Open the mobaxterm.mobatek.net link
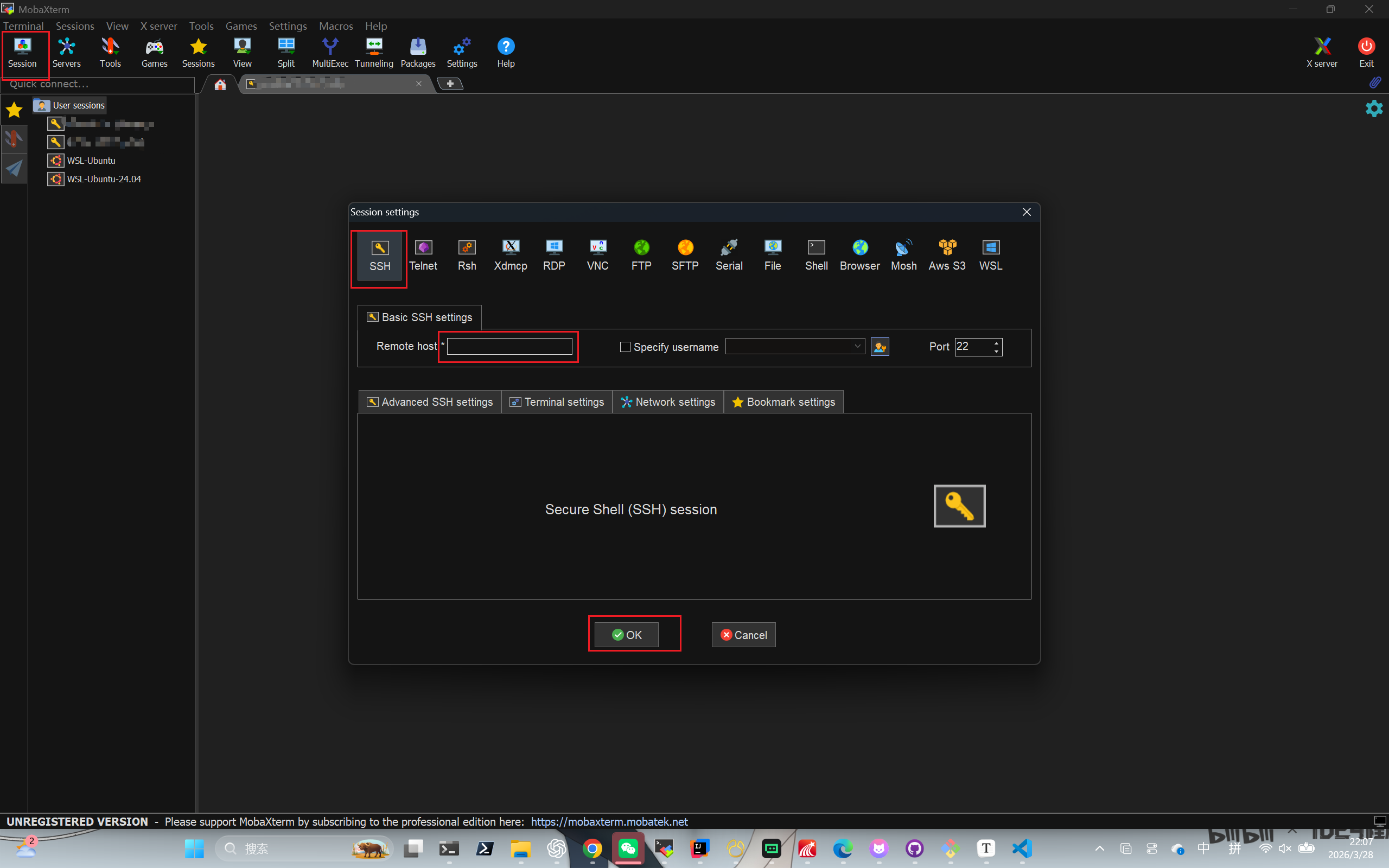1389x868 pixels. [609, 821]
